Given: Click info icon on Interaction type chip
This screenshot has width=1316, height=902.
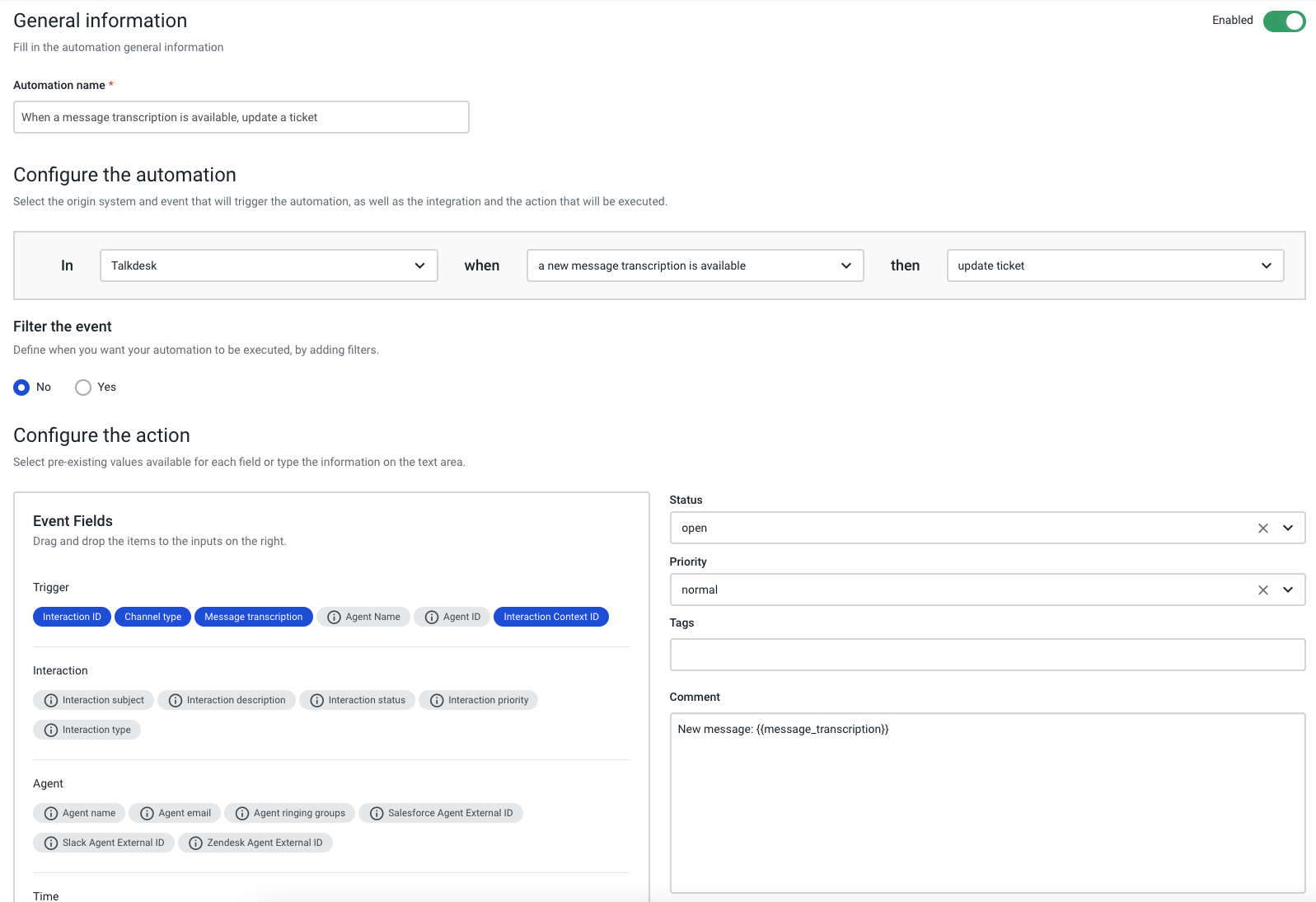Looking at the screenshot, I should pos(51,730).
